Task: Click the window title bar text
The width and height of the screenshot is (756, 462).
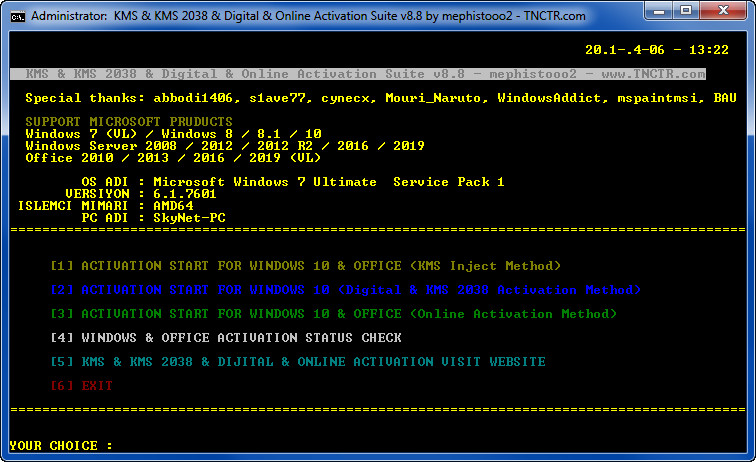Action: [309, 16]
